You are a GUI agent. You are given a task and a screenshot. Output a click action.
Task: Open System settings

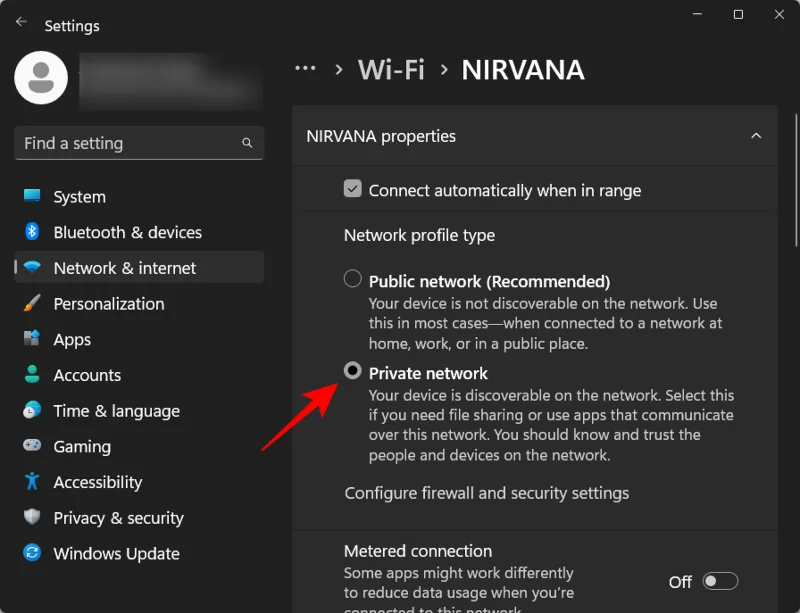[139, 197]
